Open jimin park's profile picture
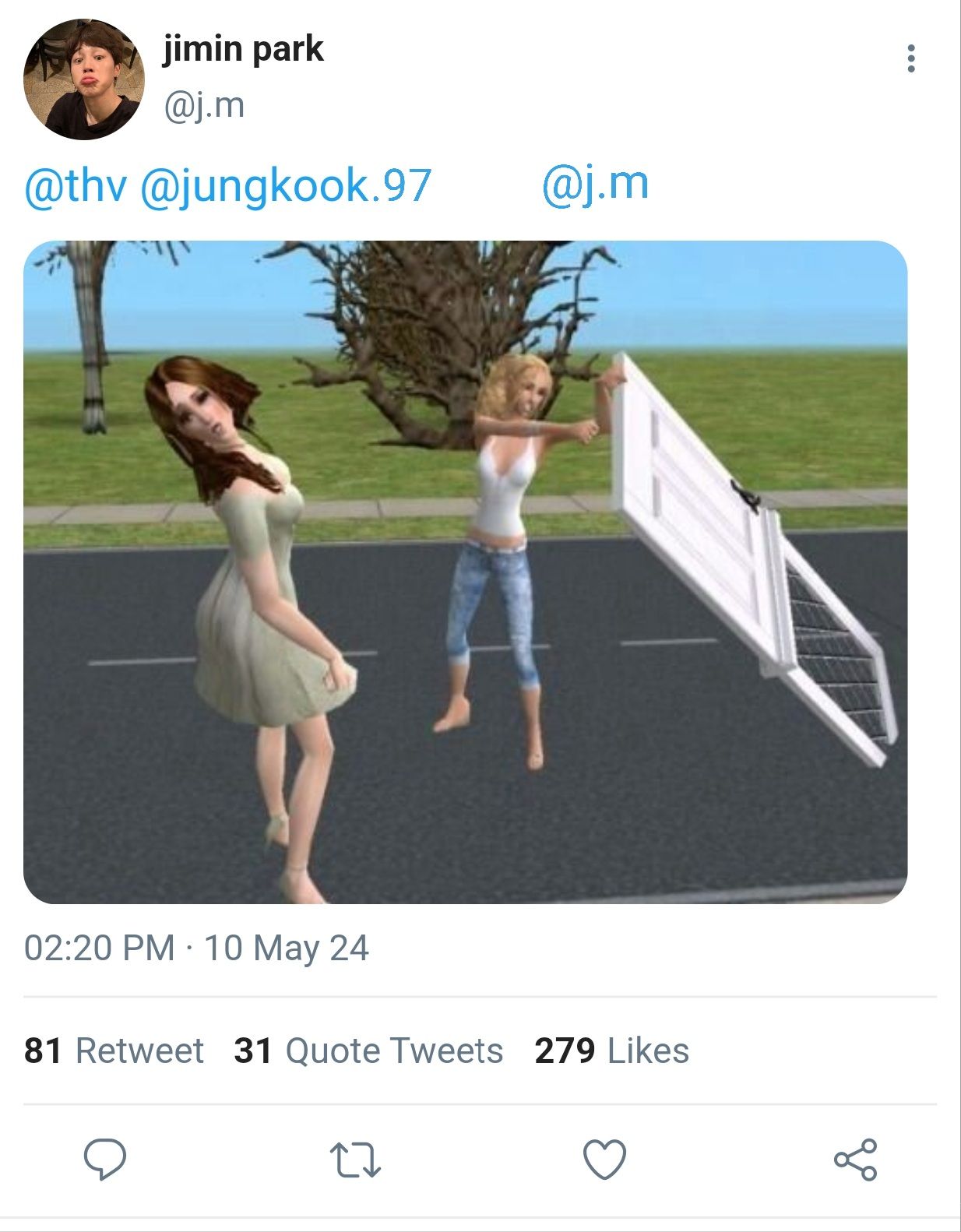The height and width of the screenshot is (1232, 961). [x=84, y=79]
